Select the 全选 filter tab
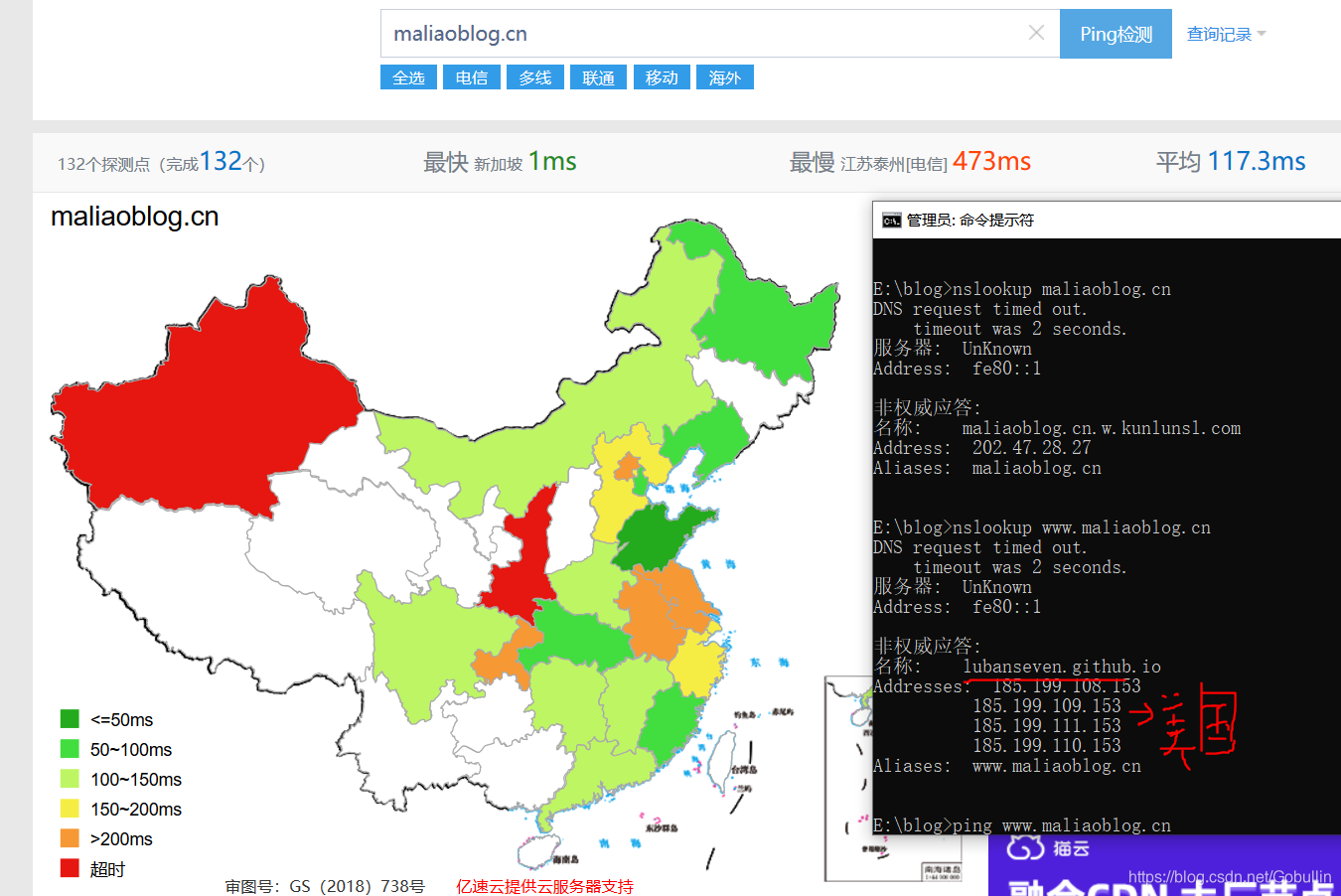This screenshot has height=896, width=1341. point(408,77)
